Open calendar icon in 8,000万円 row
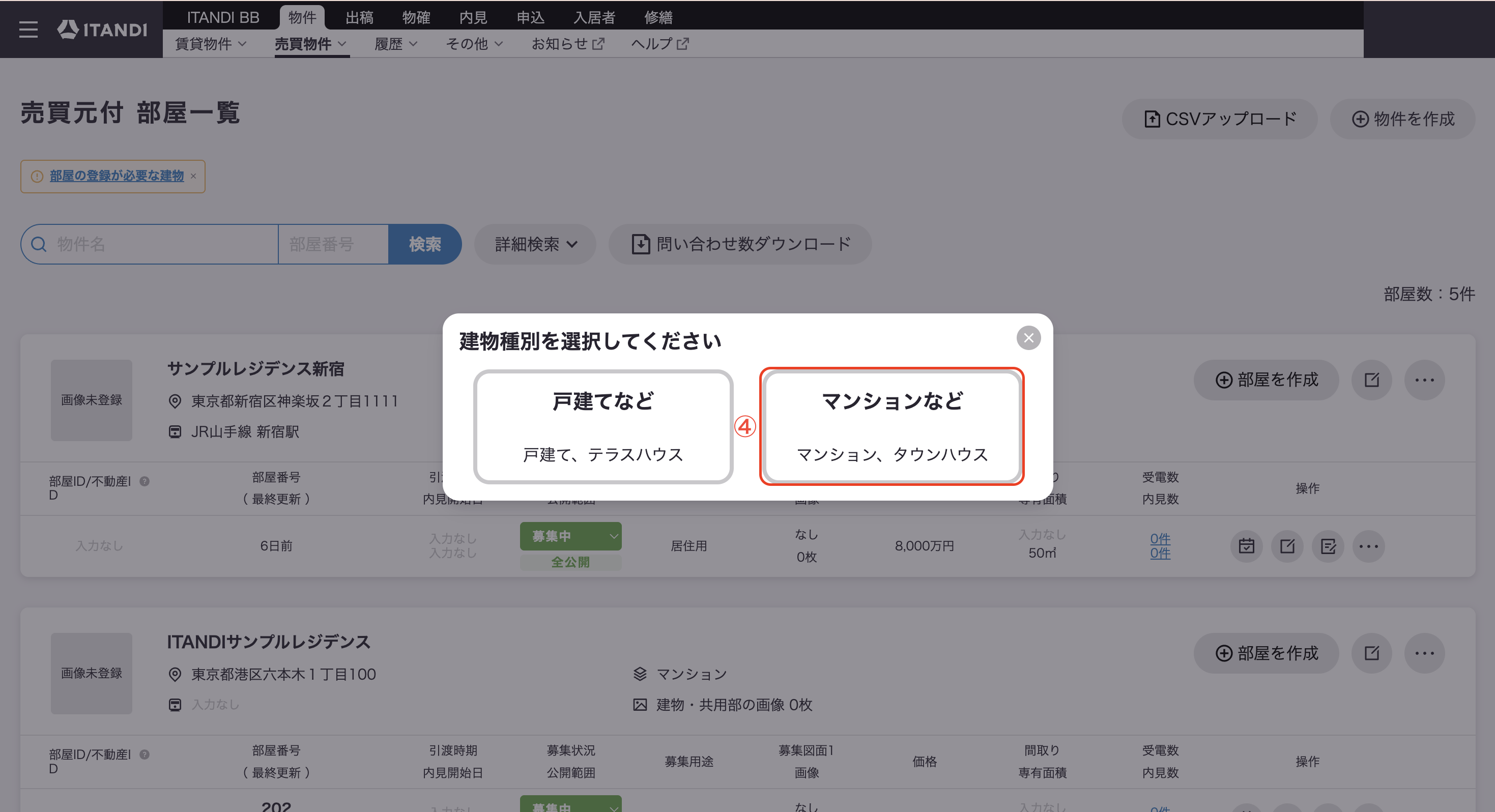The width and height of the screenshot is (1495, 812). click(x=1247, y=546)
